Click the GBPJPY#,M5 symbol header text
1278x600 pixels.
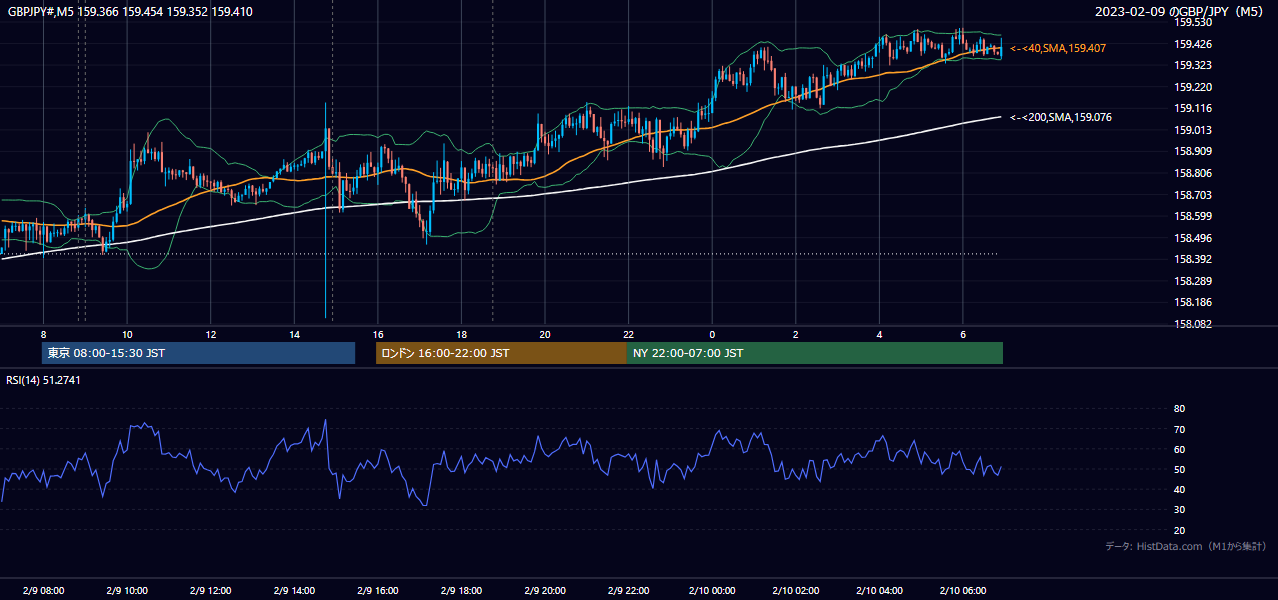[130, 12]
